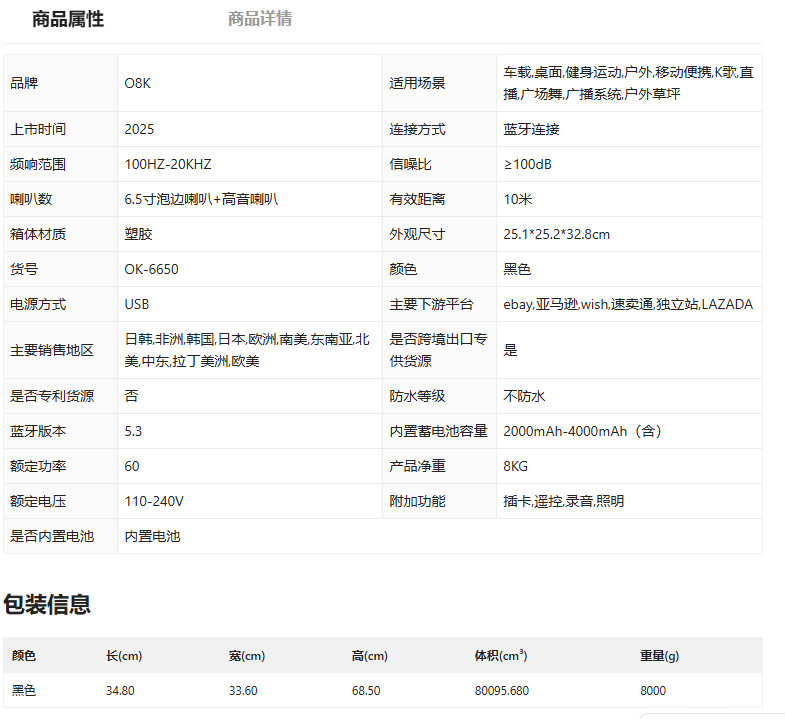785x719 pixels.
Task: Select the frequency range 100HZ-20KHZ
Action: click(x=168, y=164)
